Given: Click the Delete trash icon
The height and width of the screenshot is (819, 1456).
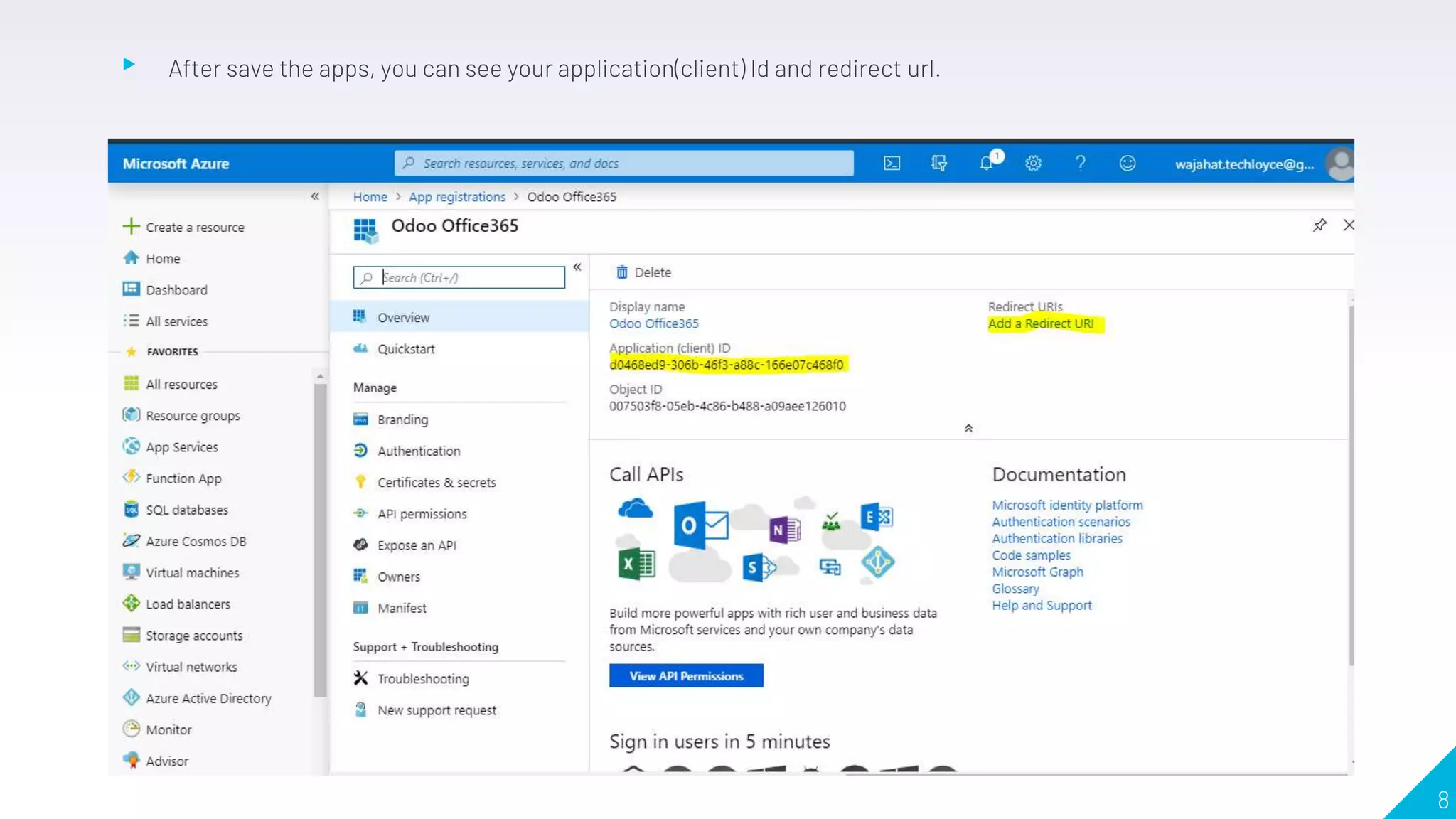Looking at the screenshot, I should tap(622, 272).
